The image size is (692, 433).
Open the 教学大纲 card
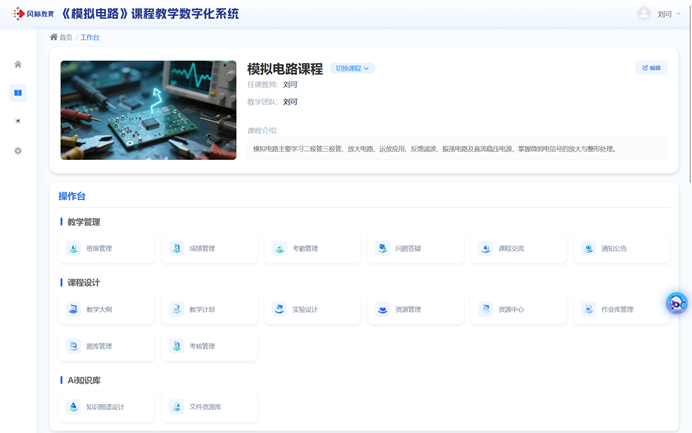click(106, 309)
